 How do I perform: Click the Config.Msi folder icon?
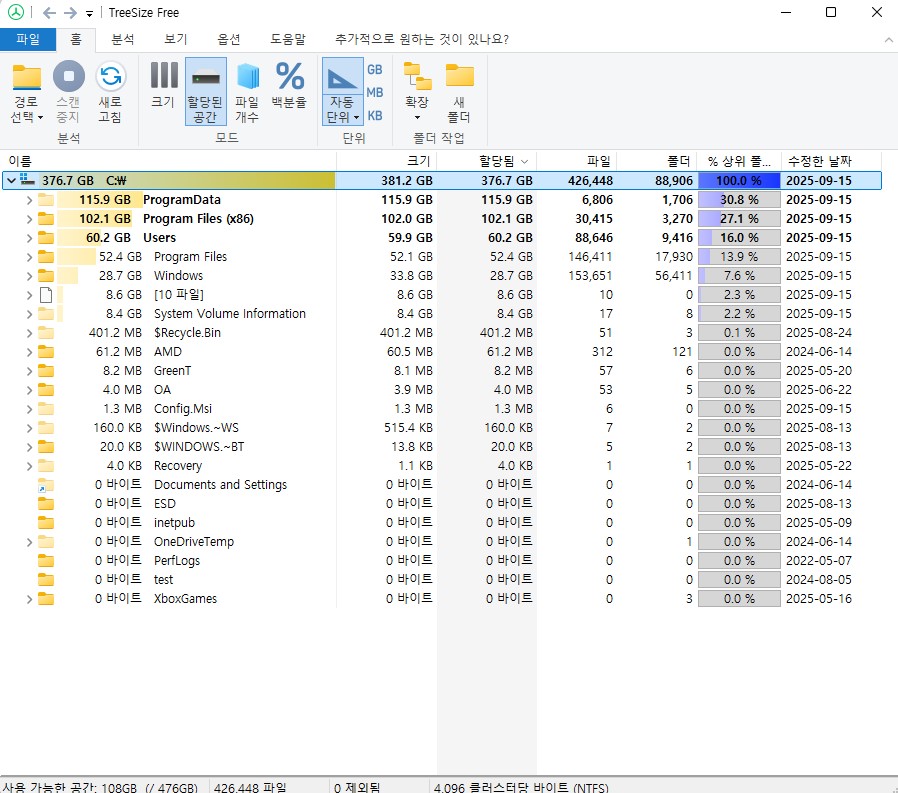[x=46, y=408]
